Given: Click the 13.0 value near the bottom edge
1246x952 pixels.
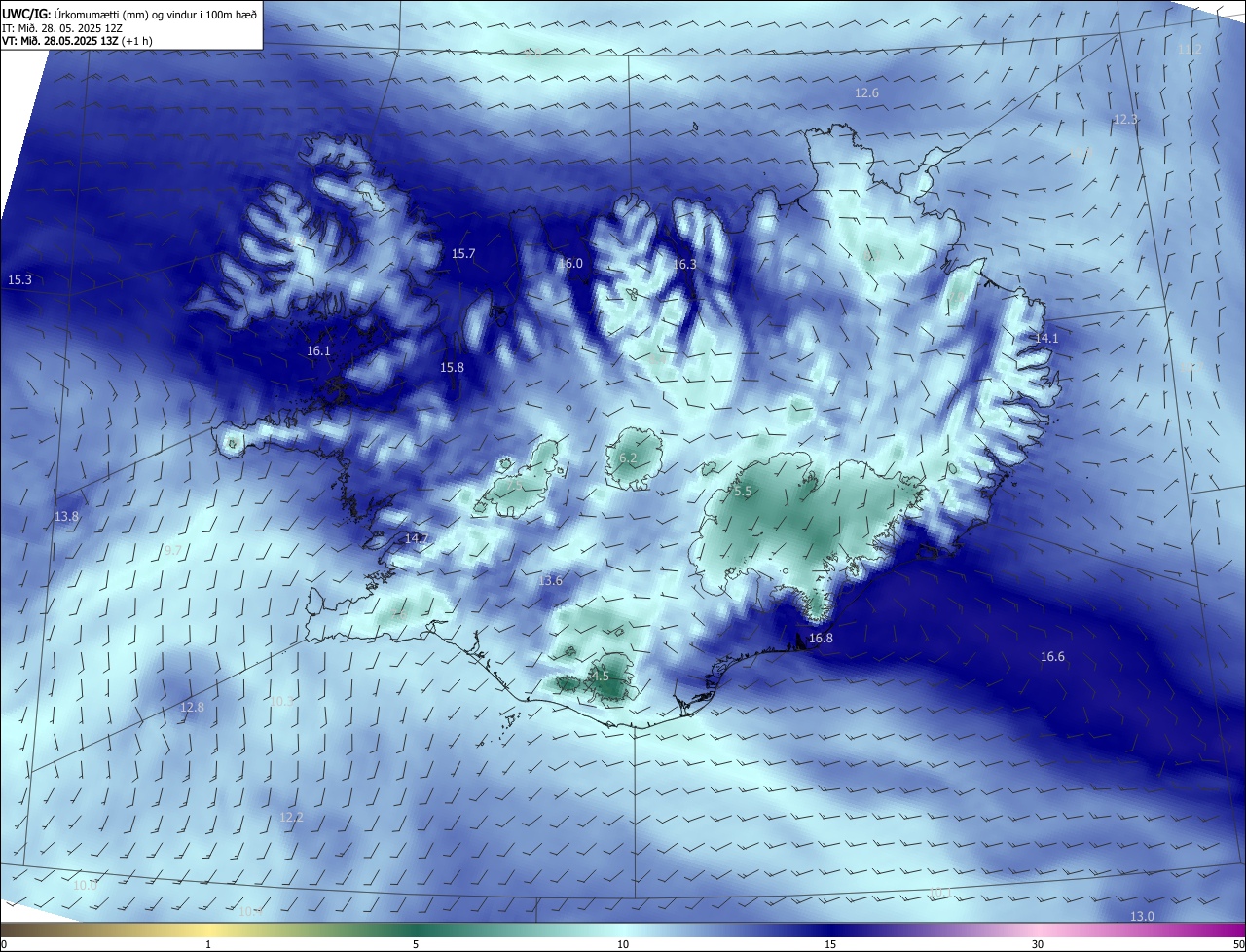Looking at the screenshot, I should click(x=1142, y=917).
